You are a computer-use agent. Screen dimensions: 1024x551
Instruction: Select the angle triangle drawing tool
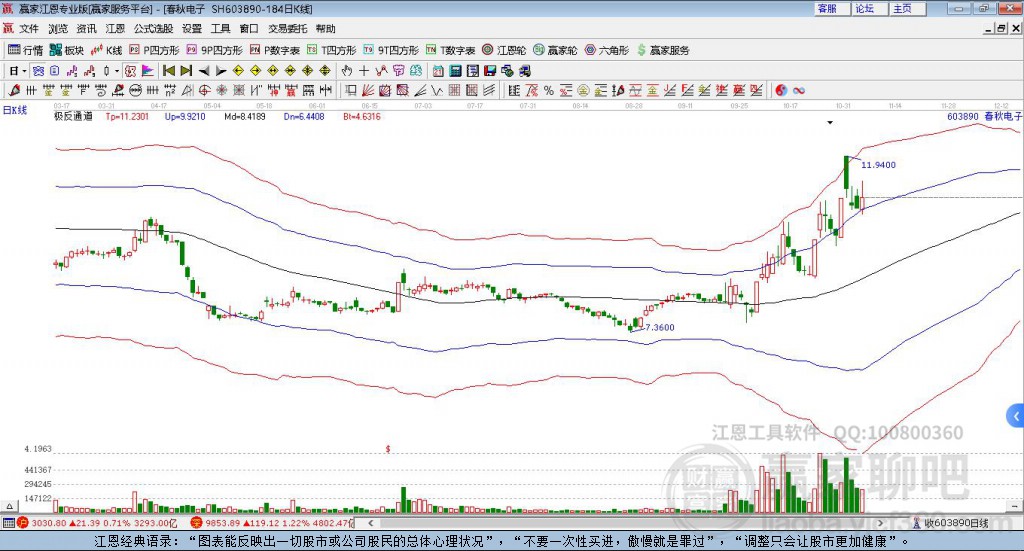pos(187,91)
